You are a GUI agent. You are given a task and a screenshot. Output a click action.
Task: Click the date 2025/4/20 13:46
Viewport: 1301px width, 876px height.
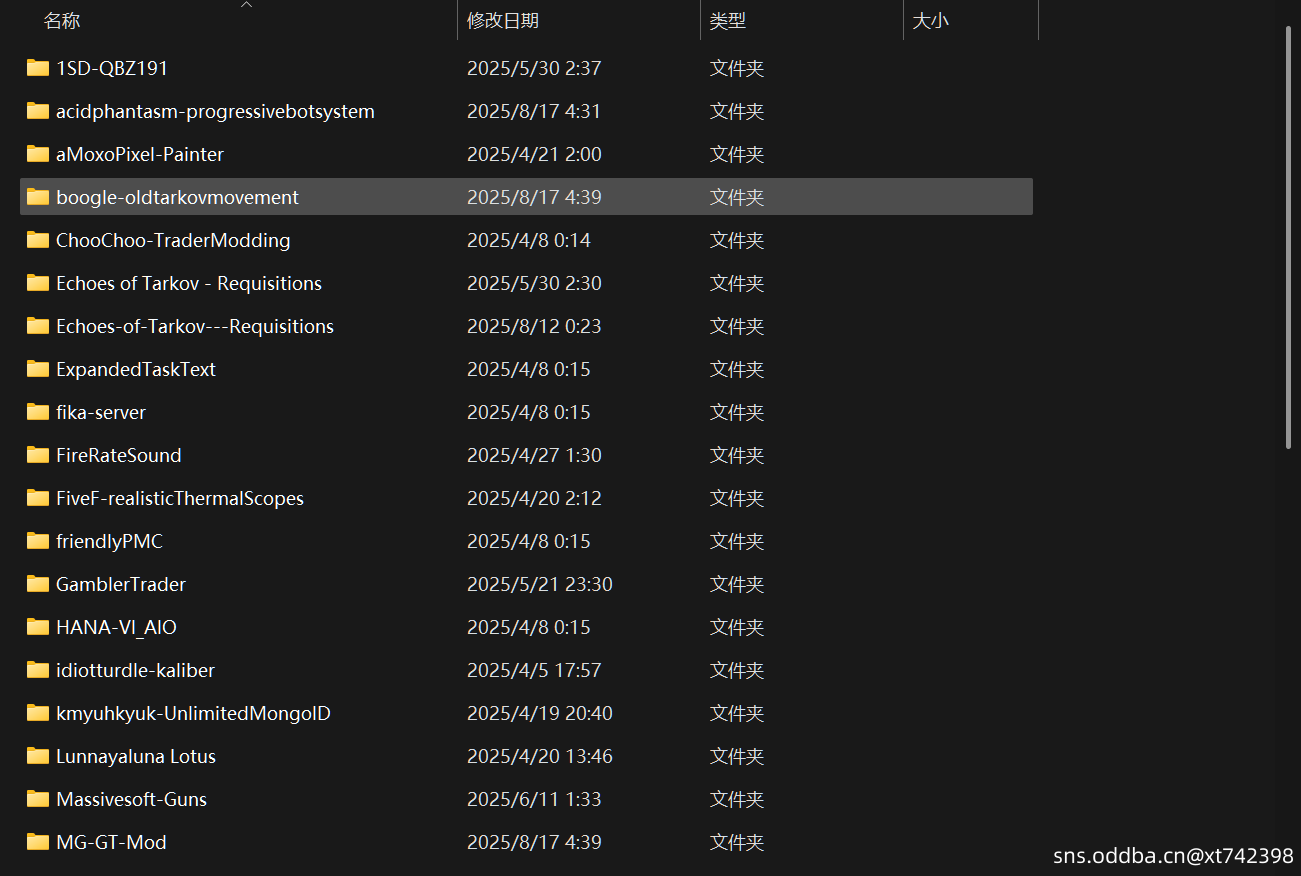click(540, 756)
